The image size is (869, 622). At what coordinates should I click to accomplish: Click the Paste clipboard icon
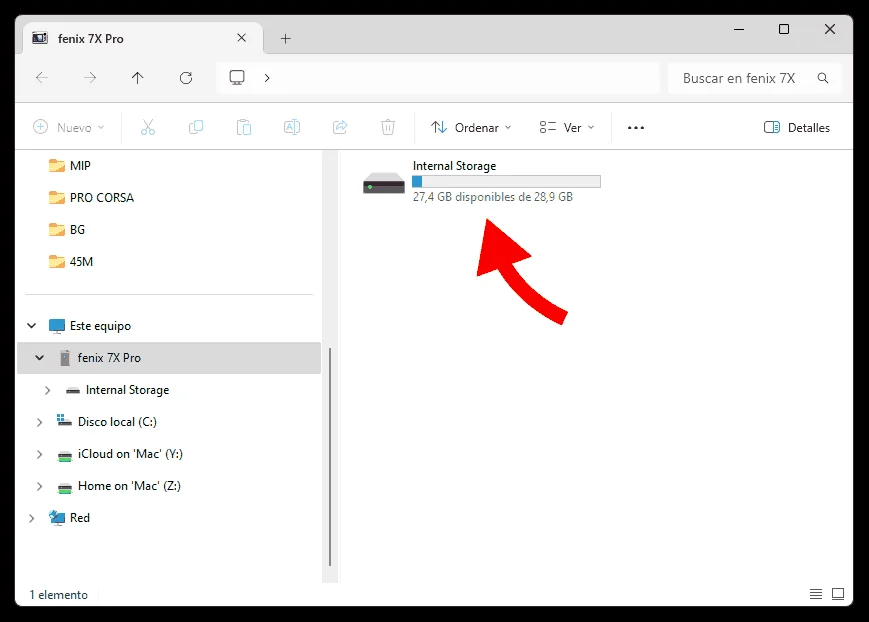[x=244, y=128]
